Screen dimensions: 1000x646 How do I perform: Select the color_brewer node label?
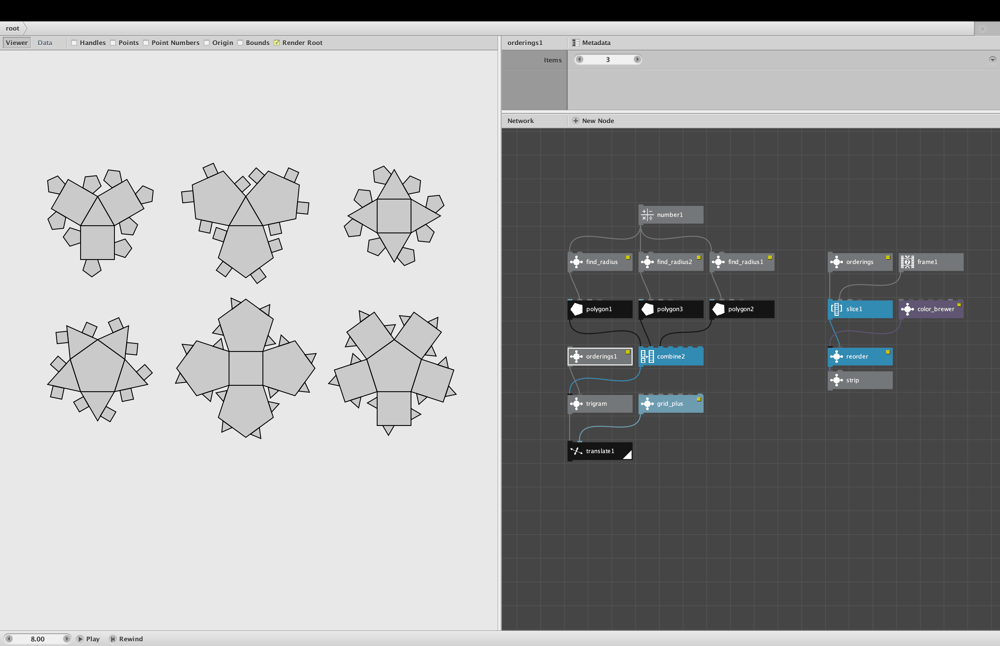(936, 309)
